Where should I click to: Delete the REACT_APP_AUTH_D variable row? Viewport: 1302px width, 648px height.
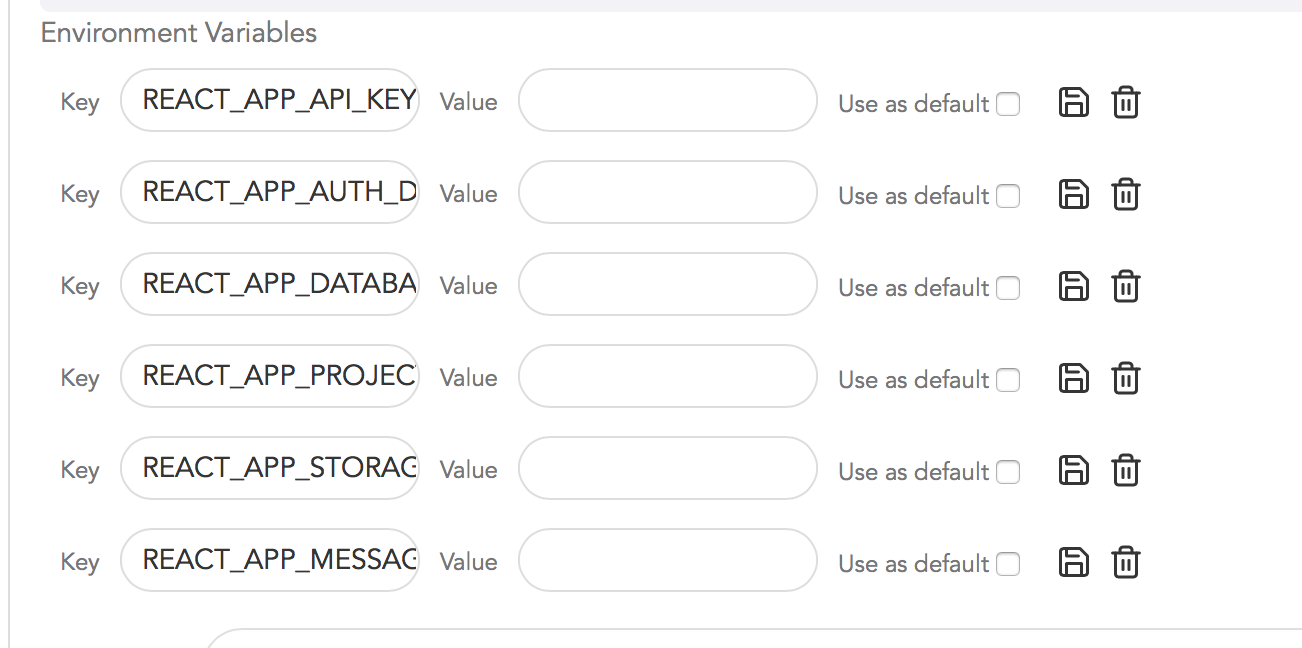(x=1126, y=194)
